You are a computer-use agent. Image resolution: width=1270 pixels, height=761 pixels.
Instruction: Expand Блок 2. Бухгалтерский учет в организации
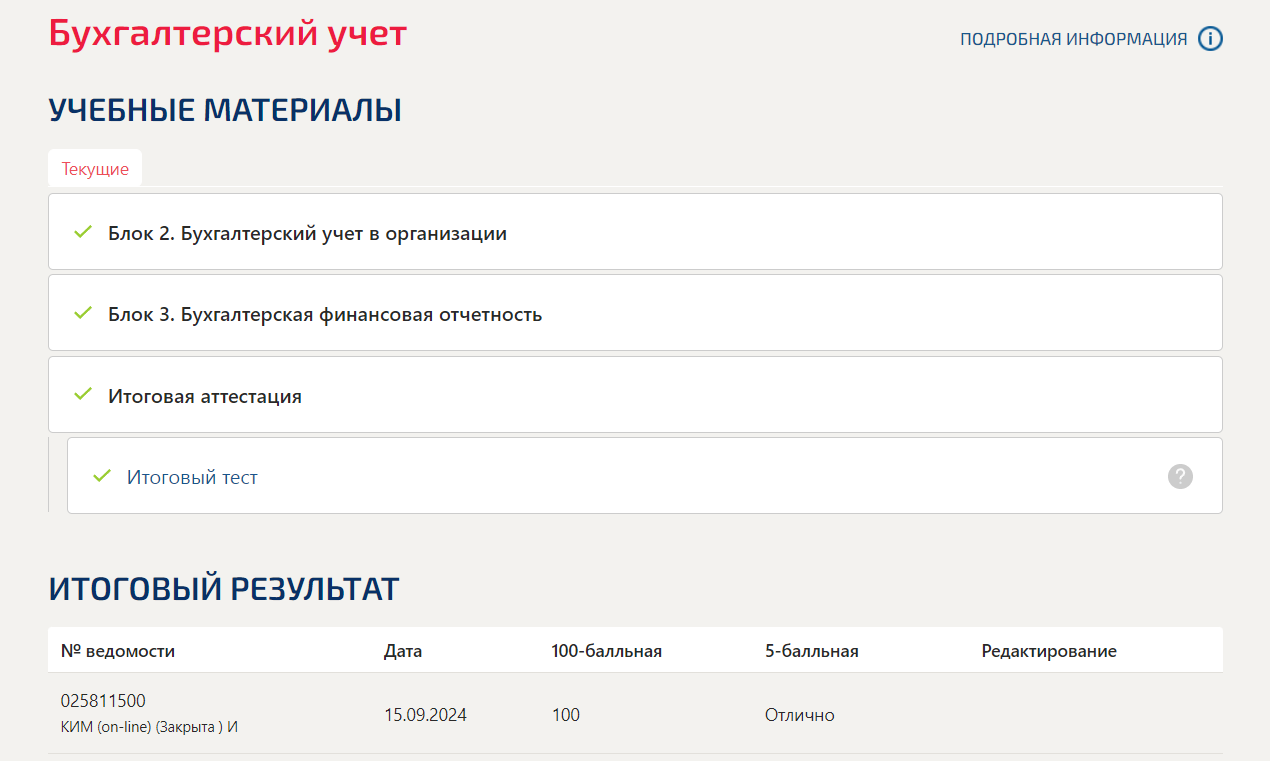tap(635, 232)
